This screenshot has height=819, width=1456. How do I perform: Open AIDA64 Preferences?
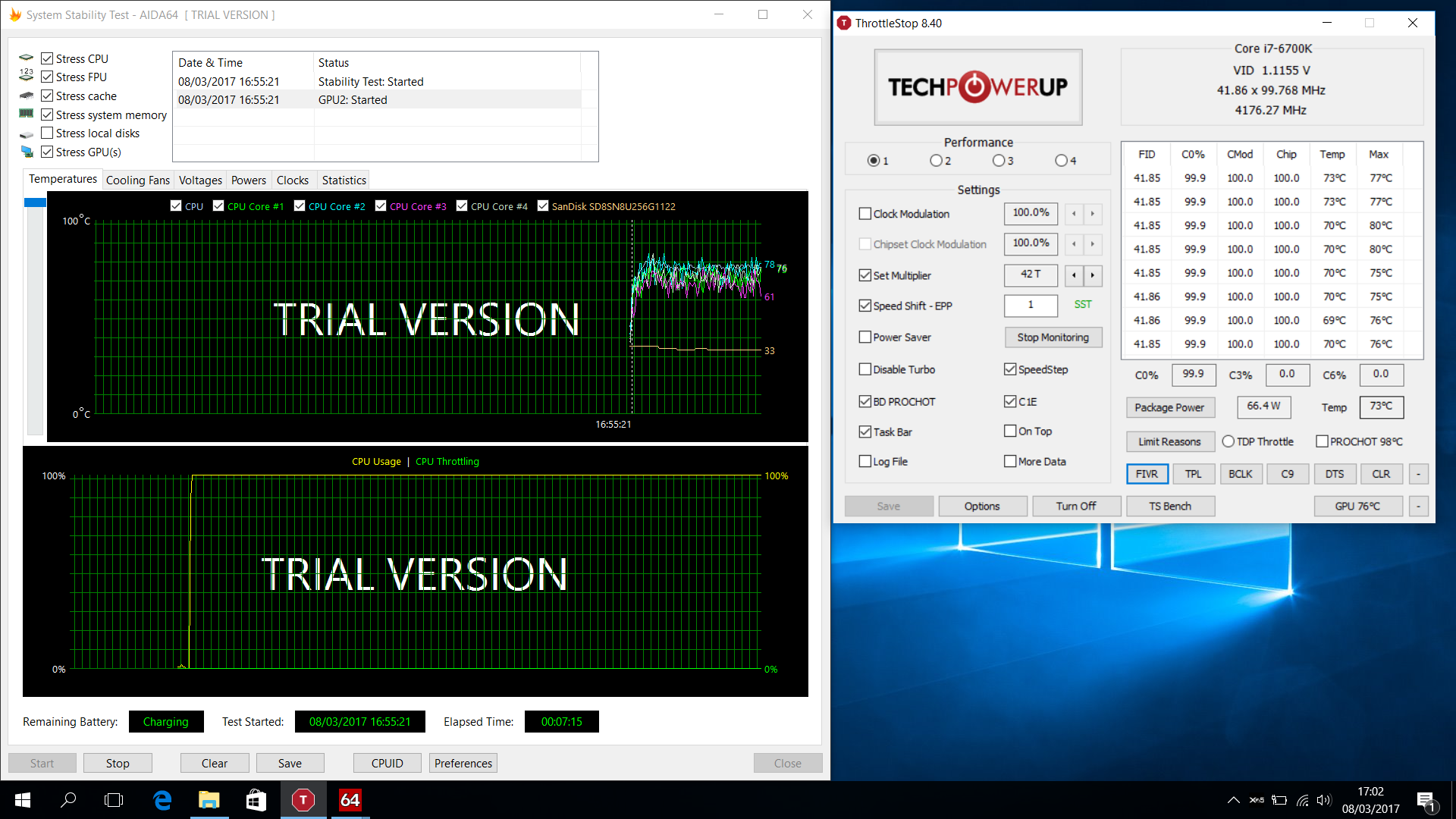[463, 763]
